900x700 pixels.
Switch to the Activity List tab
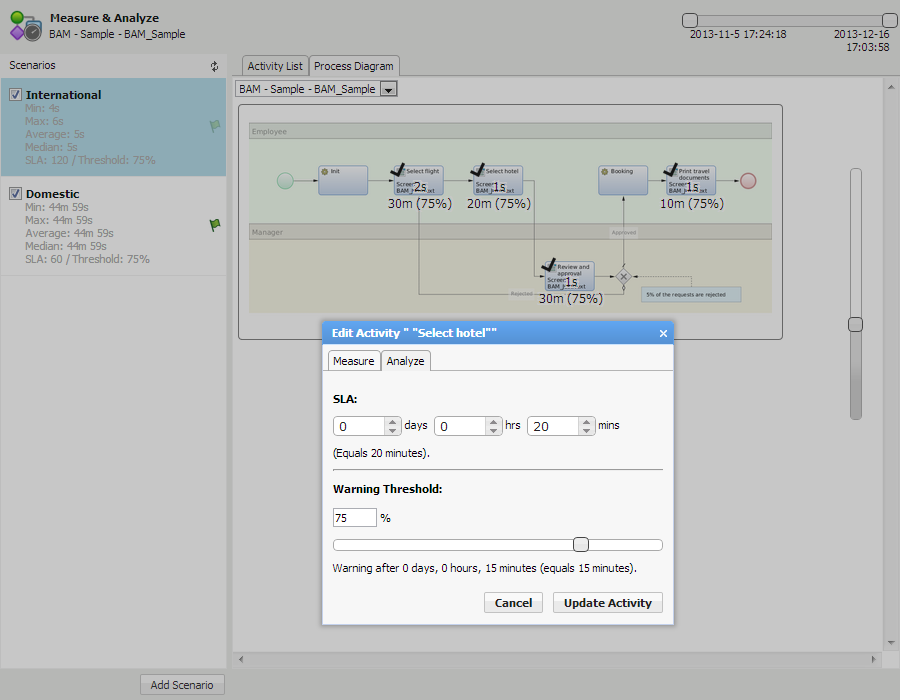275,66
